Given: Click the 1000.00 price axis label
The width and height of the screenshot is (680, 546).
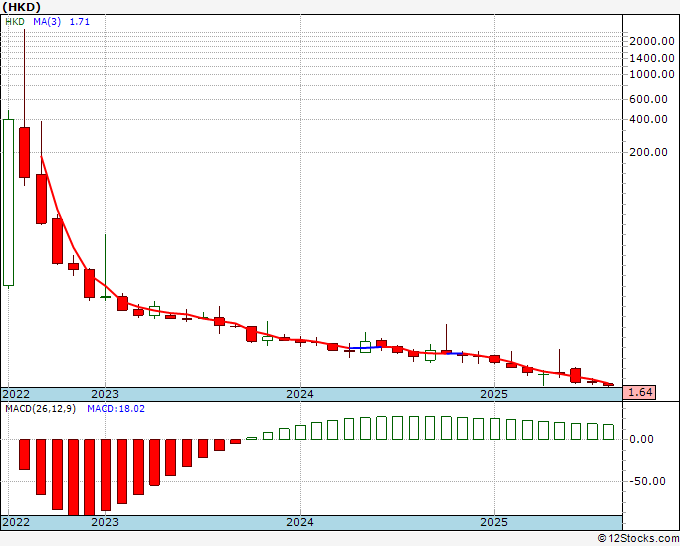Looking at the screenshot, I should point(652,74).
